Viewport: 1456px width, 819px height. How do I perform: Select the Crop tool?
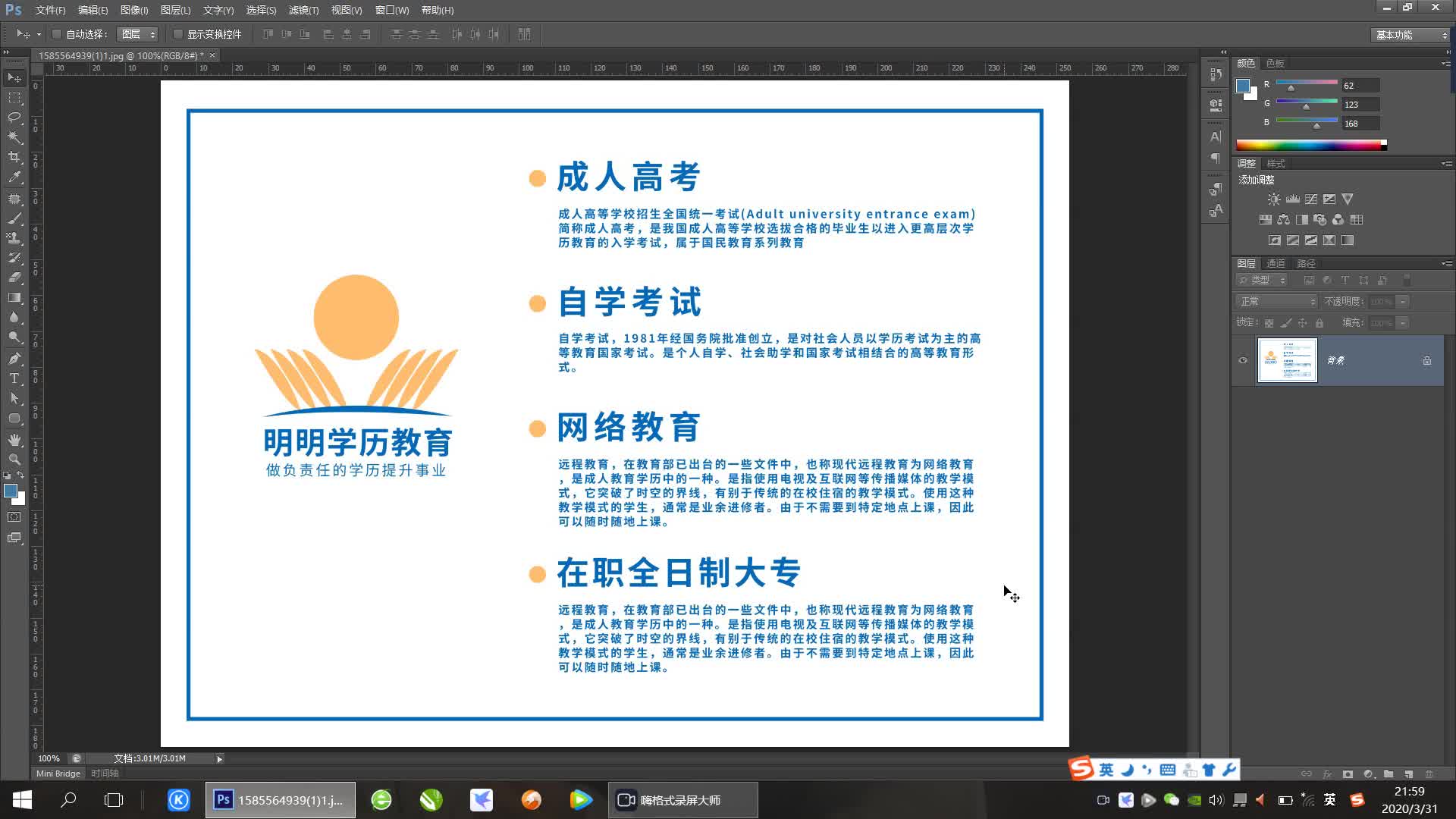pos(14,157)
